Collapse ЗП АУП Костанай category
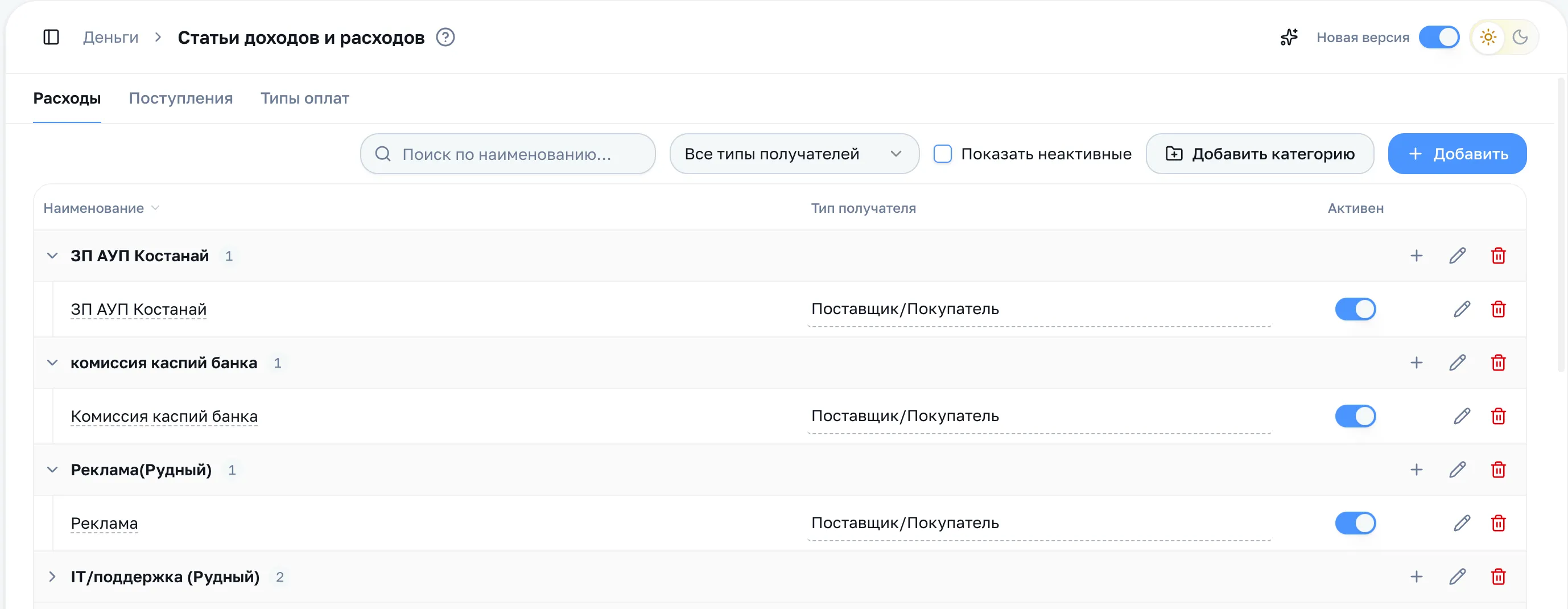This screenshot has width=1568, height=609. [x=52, y=256]
